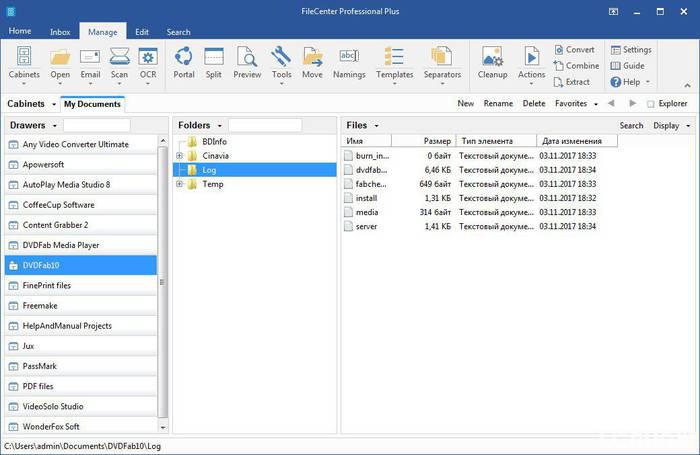Screen dimensions: 700x455
Task: Click the FileCenter app icon in title bar
Action: coord(11,12)
